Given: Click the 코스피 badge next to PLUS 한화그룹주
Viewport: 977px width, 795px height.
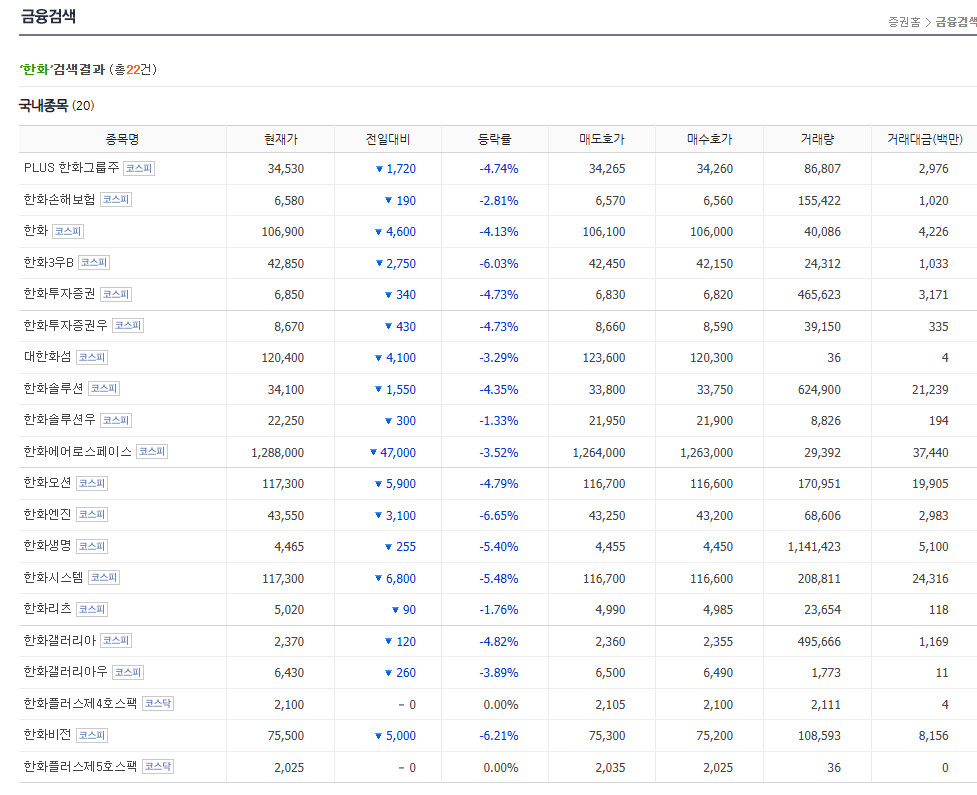Looking at the screenshot, I should click(x=139, y=168).
